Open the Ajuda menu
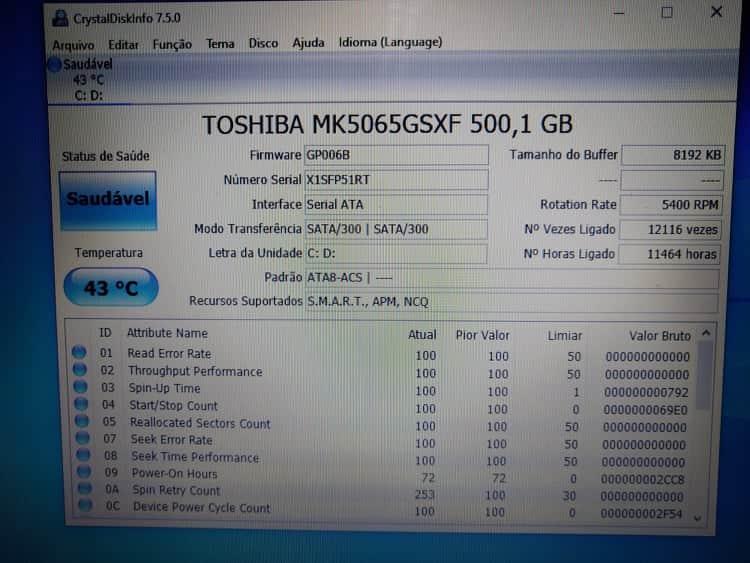The height and width of the screenshot is (563, 750). pyautogui.click(x=309, y=43)
